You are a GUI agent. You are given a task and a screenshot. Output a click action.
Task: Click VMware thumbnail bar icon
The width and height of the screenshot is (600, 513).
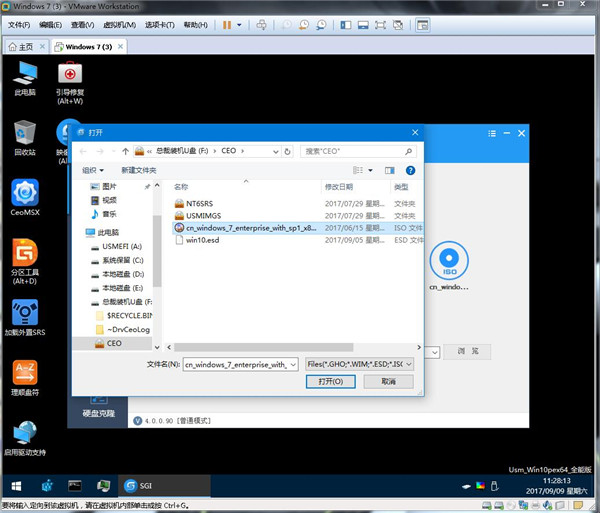[363, 25]
